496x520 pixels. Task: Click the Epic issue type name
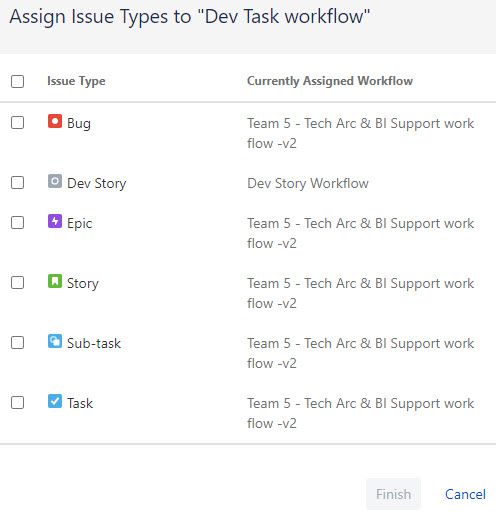coord(80,224)
